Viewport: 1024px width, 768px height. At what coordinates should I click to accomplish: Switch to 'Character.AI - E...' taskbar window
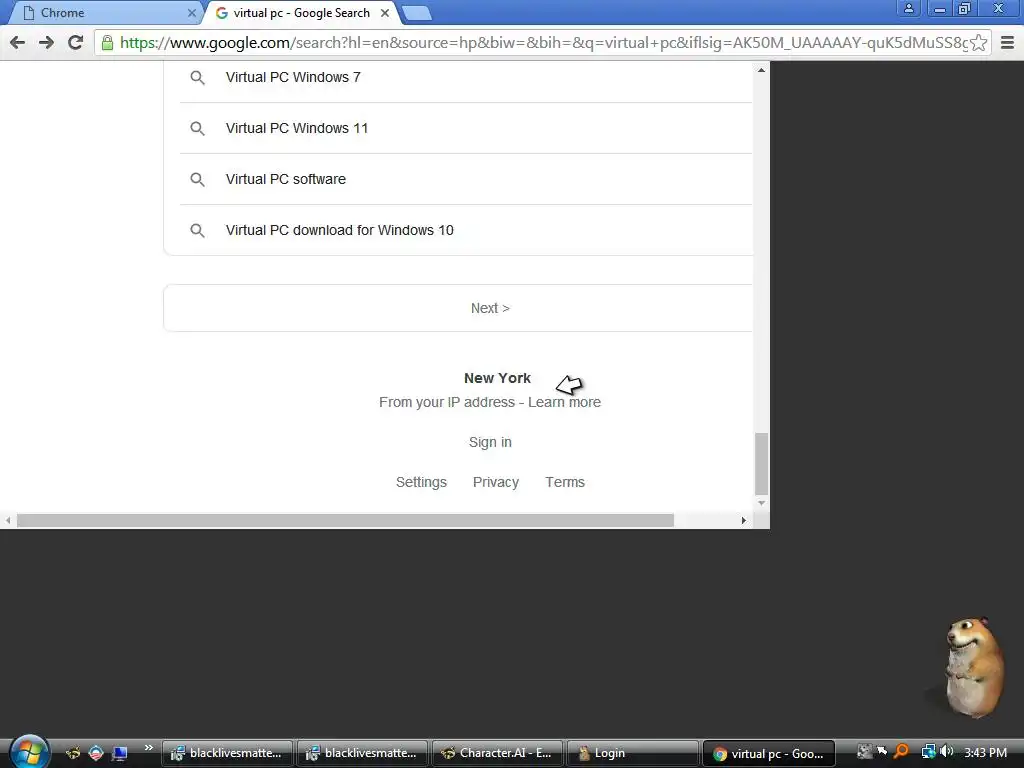[x=496, y=753]
